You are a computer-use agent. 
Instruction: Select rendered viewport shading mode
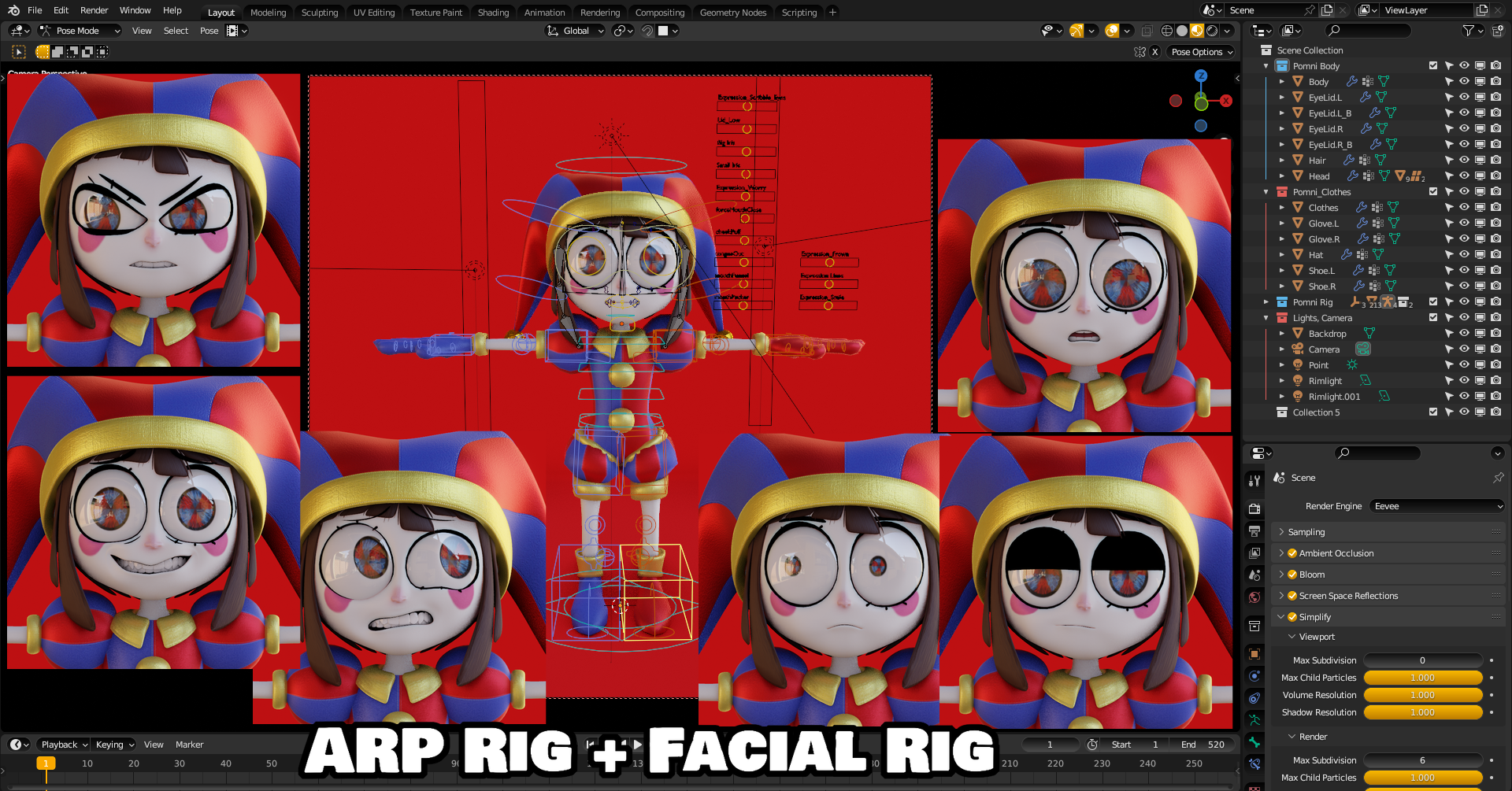(x=1212, y=31)
